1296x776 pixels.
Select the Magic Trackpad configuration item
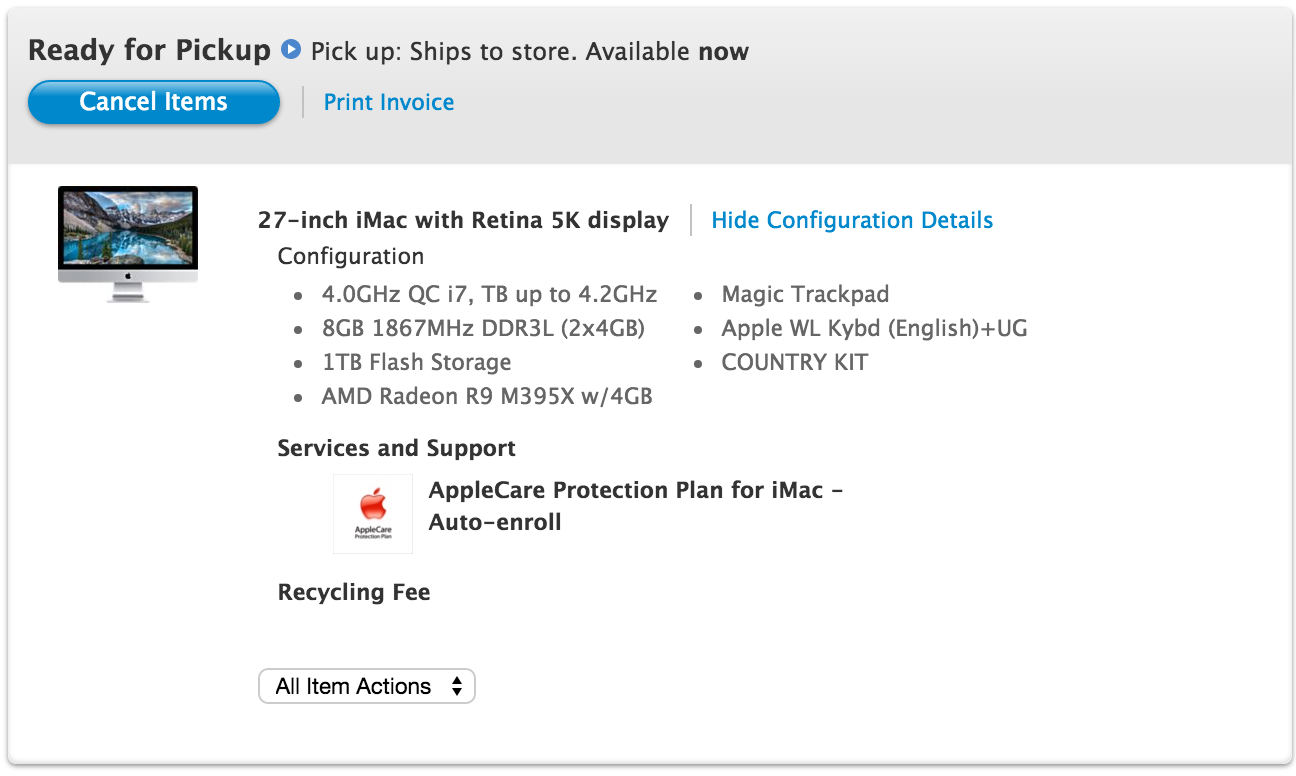point(805,294)
